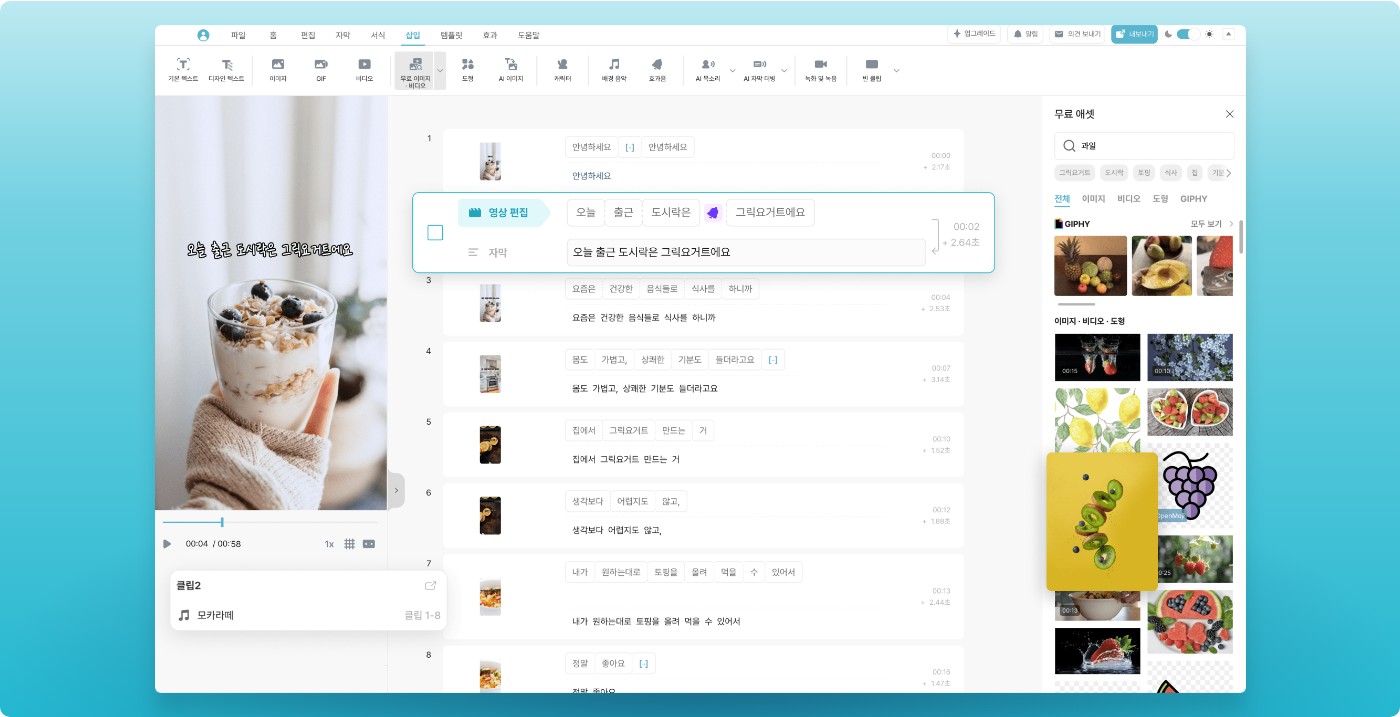Expand the AI 자막 더빙 dropdown arrow
1400x717 pixels.
(784, 71)
